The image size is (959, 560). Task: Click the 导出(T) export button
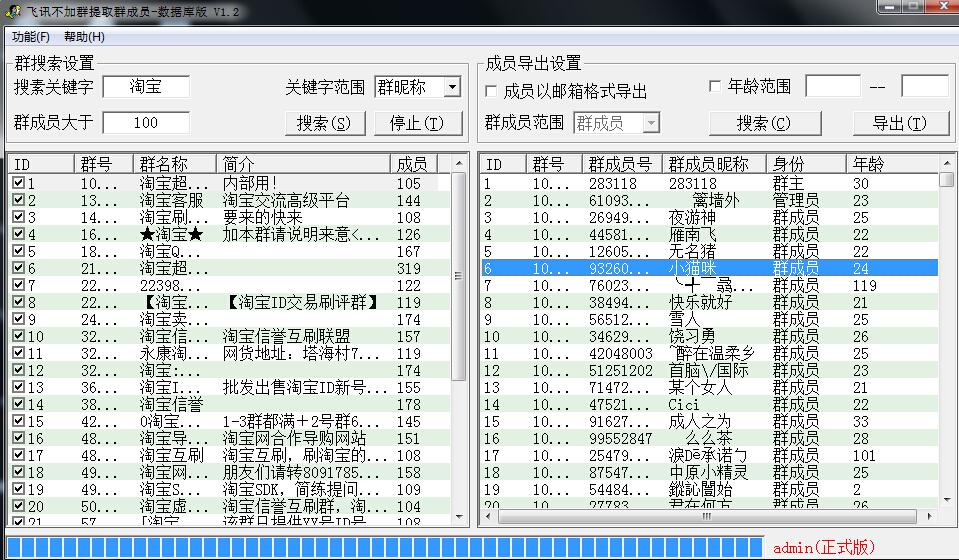[899, 123]
